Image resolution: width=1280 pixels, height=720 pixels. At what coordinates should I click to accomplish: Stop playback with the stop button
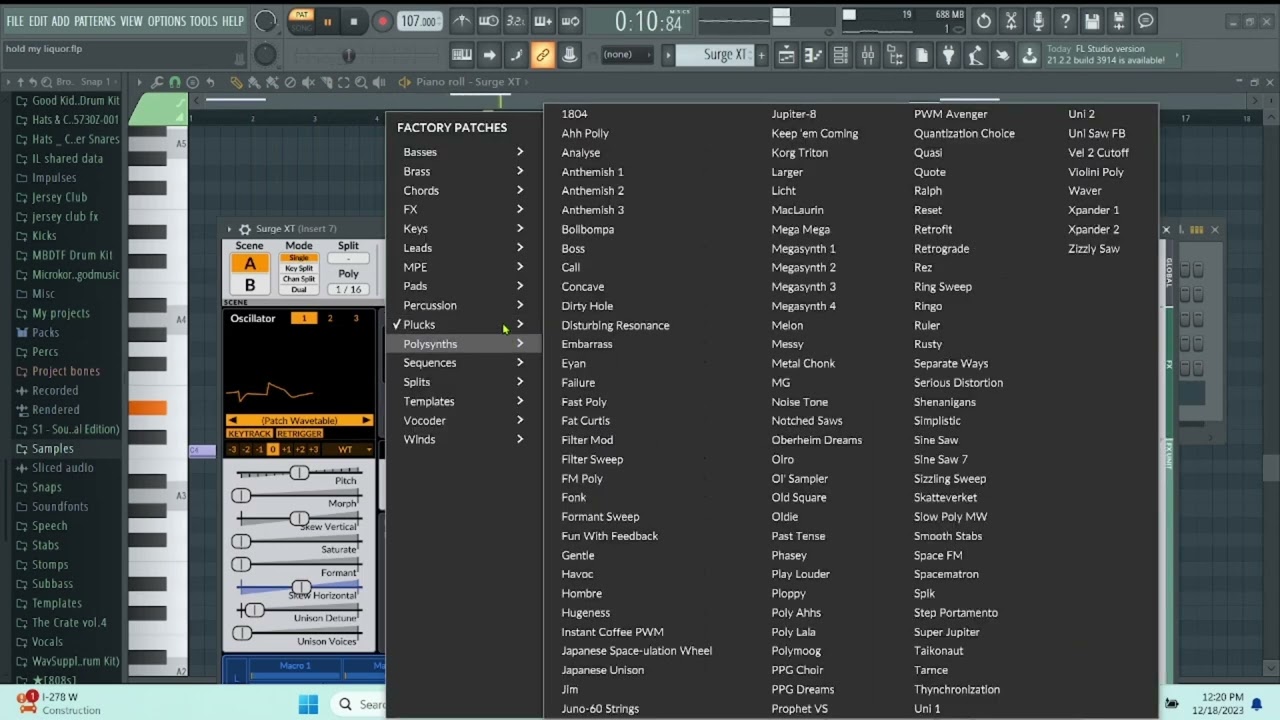pos(353,21)
